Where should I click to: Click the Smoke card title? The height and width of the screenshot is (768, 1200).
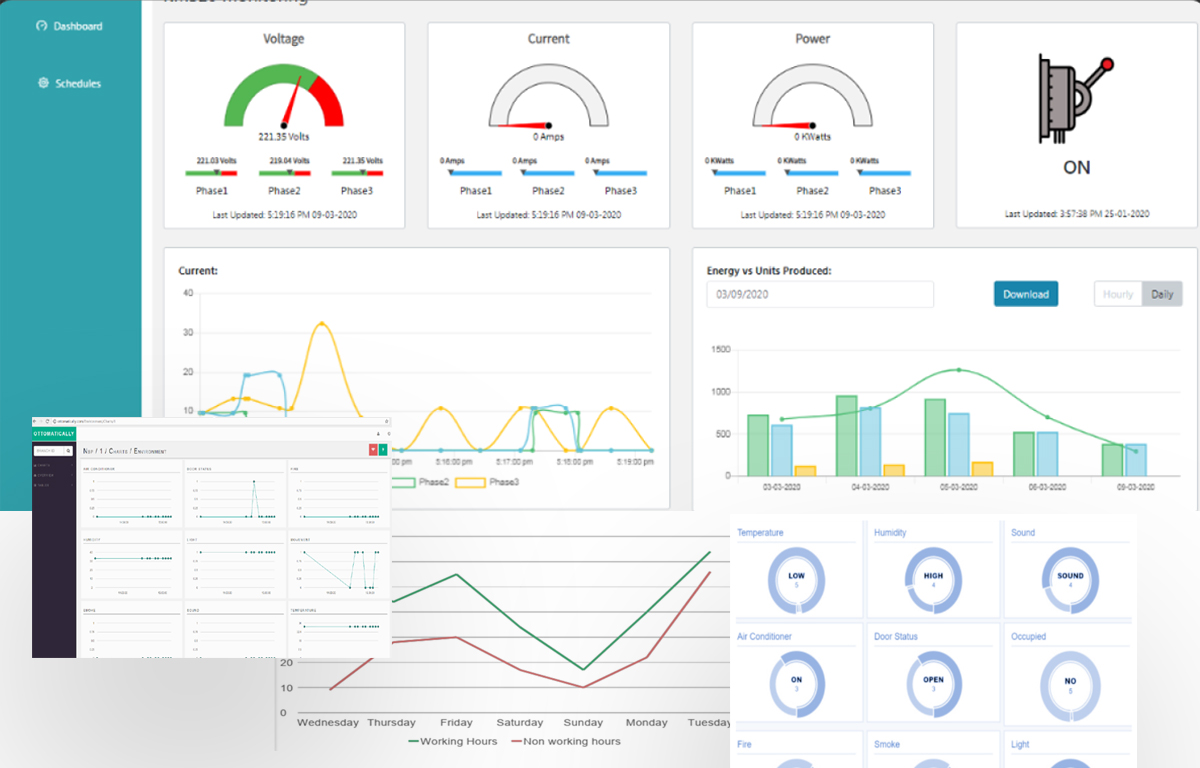pyautogui.click(x=887, y=744)
